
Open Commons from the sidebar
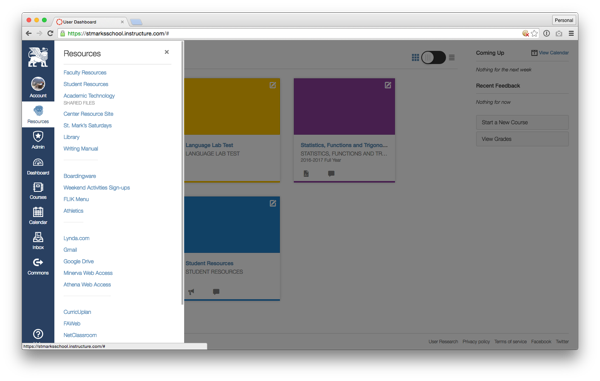[38, 266]
